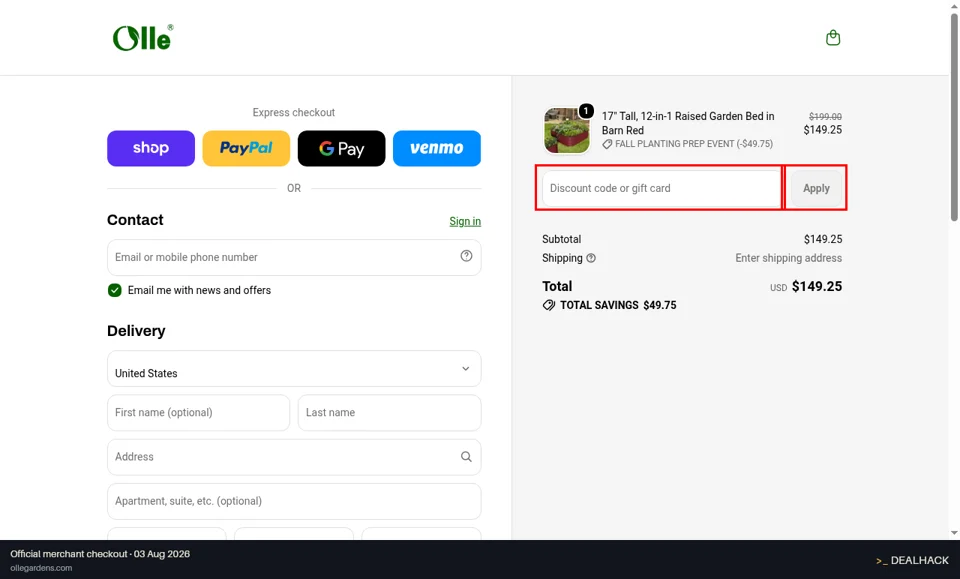This screenshot has width=960, height=579.
Task: Focus the First name (optional) field
Action: tap(198, 413)
